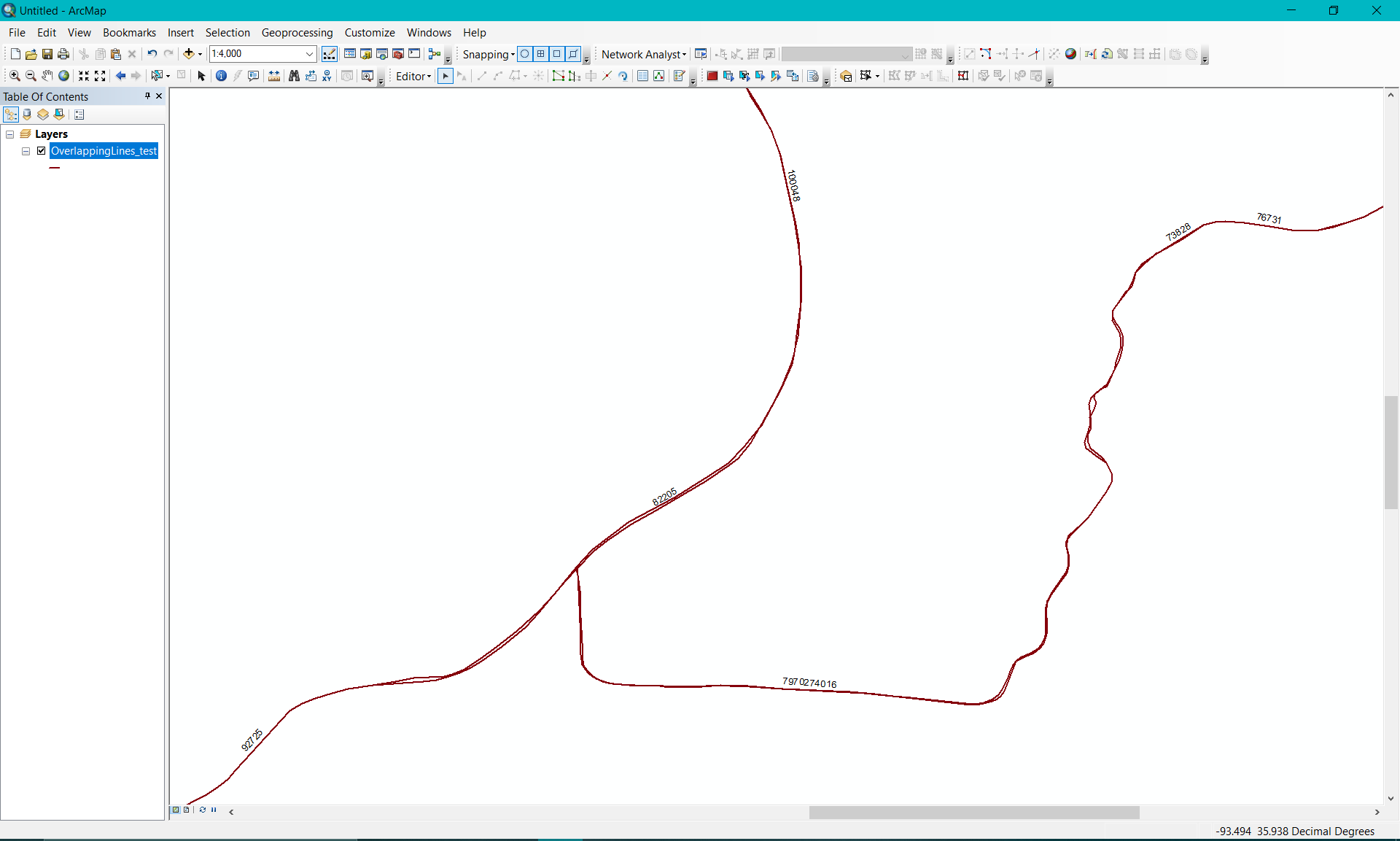Save the map document
The image size is (1400, 841).
[47, 54]
